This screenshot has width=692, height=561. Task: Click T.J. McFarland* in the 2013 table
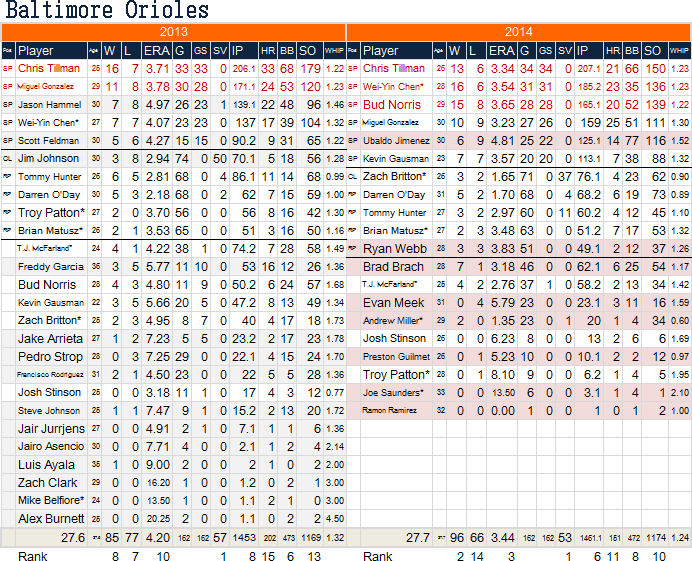tap(45, 248)
